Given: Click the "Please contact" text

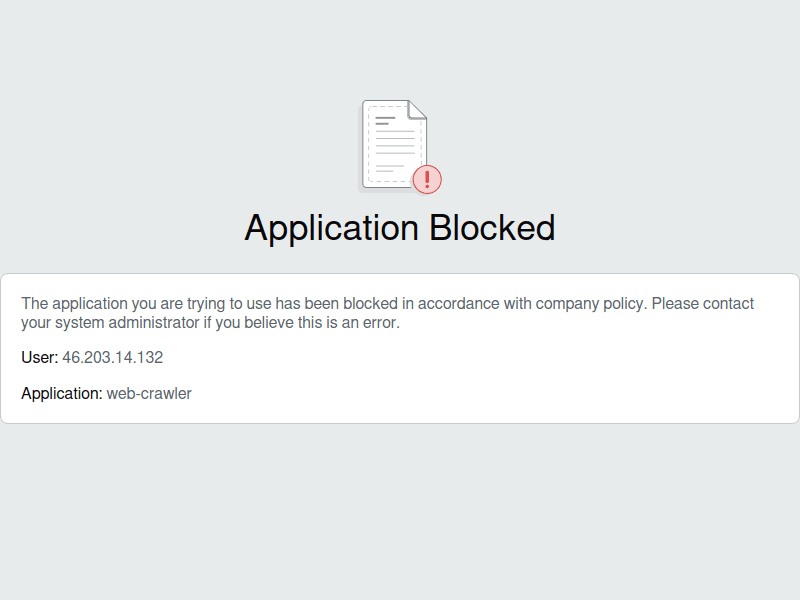Looking at the screenshot, I should (704, 304).
